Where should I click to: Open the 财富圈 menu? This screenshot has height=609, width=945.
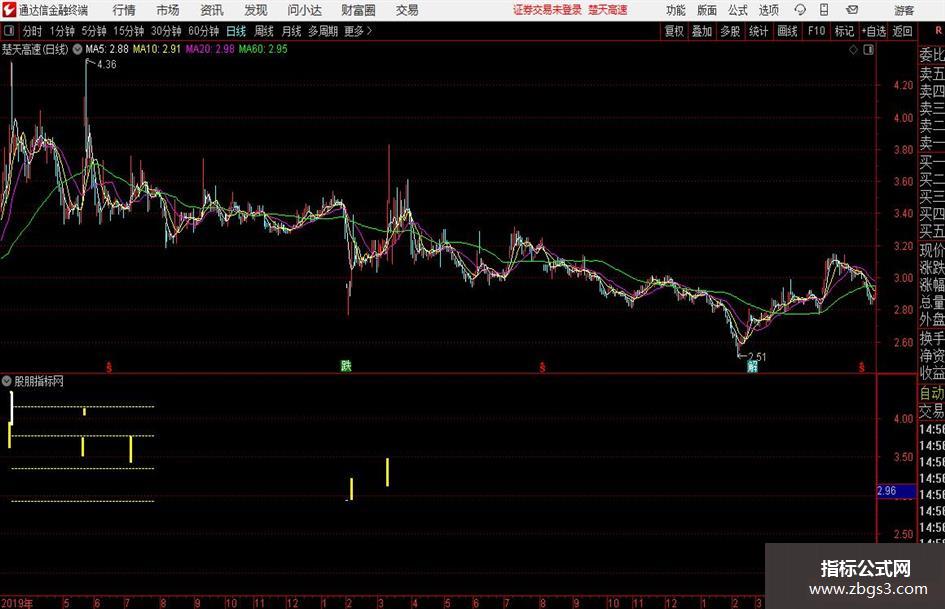pos(358,10)
